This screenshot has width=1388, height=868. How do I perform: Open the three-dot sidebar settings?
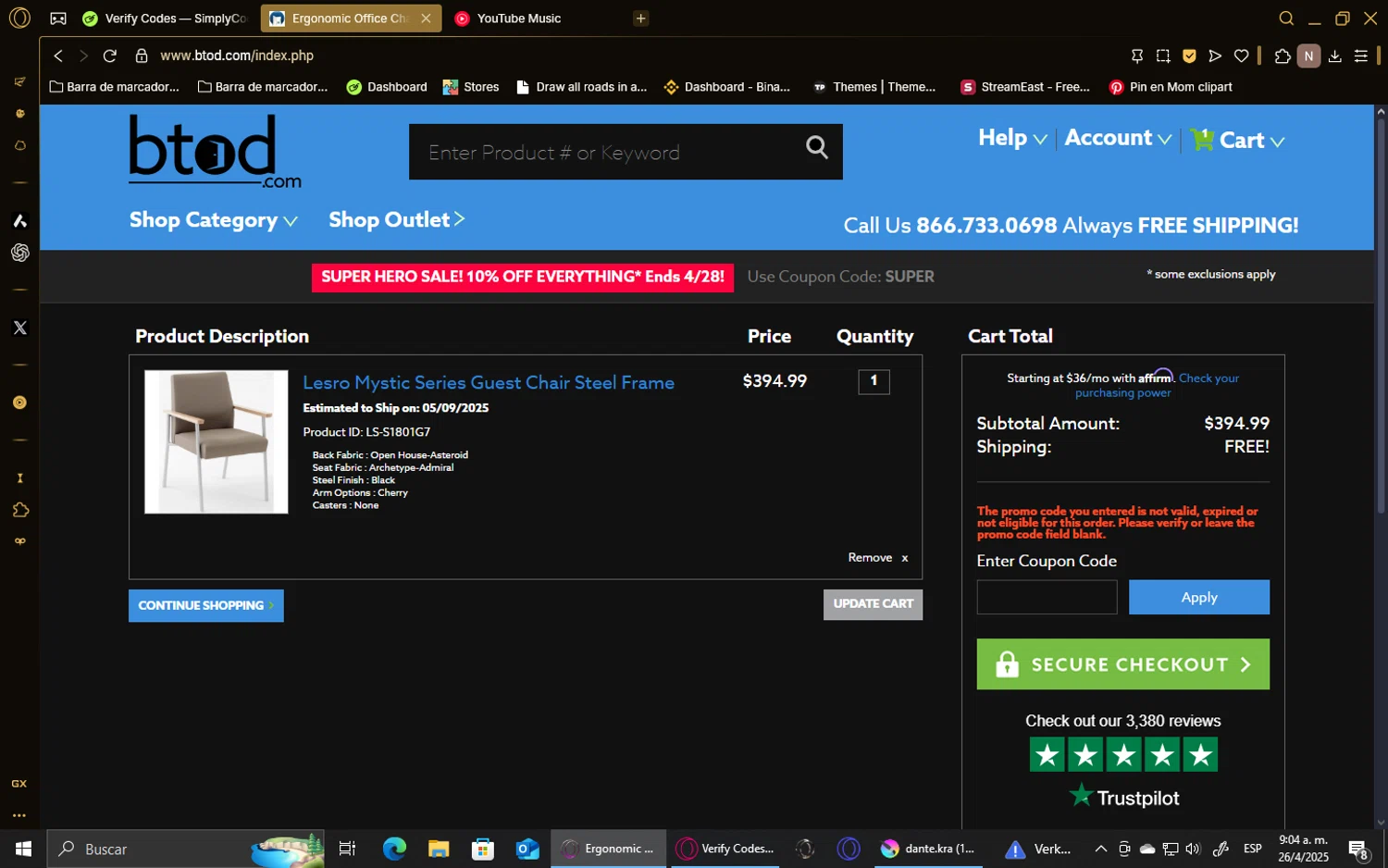point(19,815)
